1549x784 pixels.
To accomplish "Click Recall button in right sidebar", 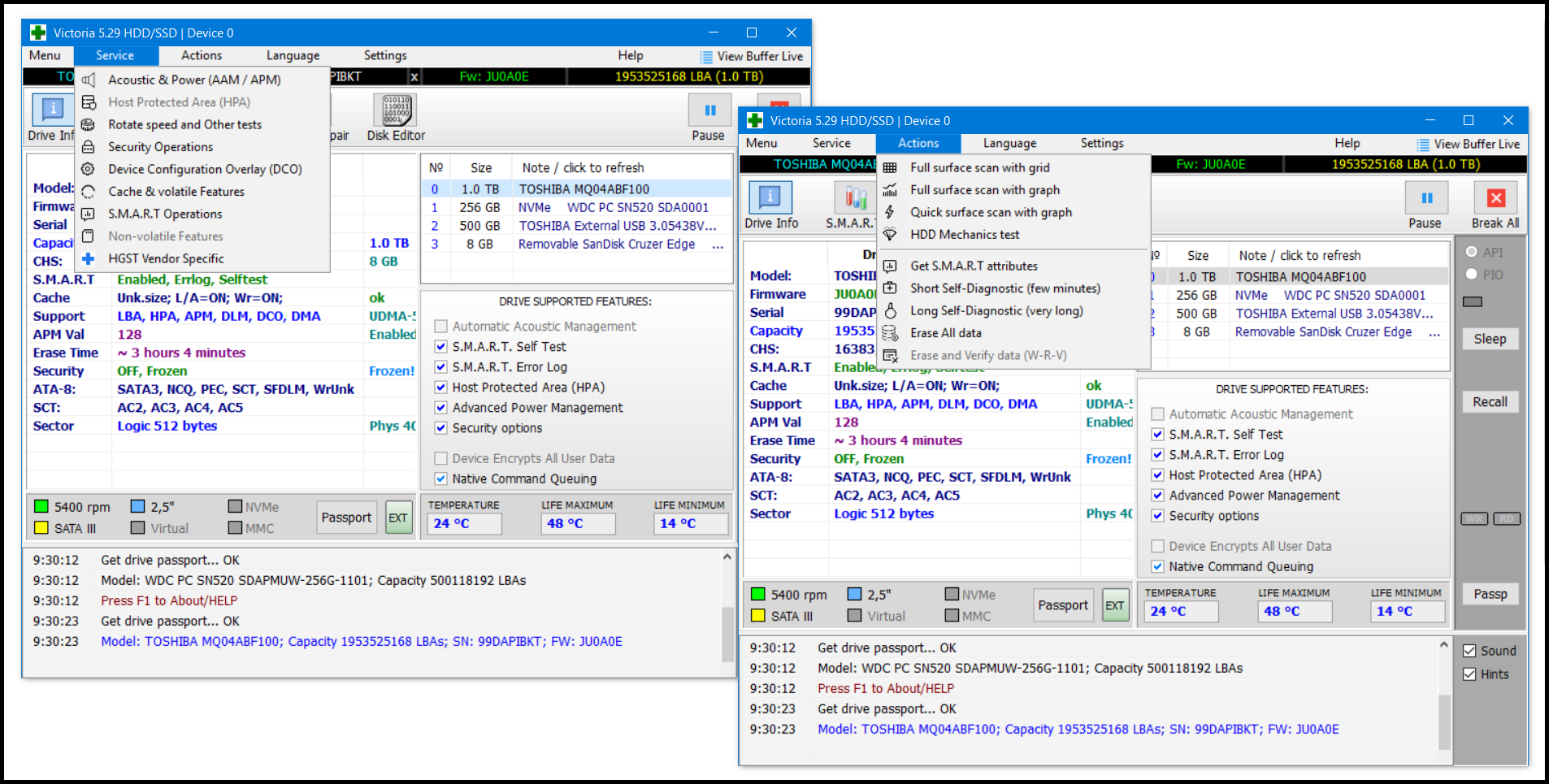I will [x=1490, y=402].
